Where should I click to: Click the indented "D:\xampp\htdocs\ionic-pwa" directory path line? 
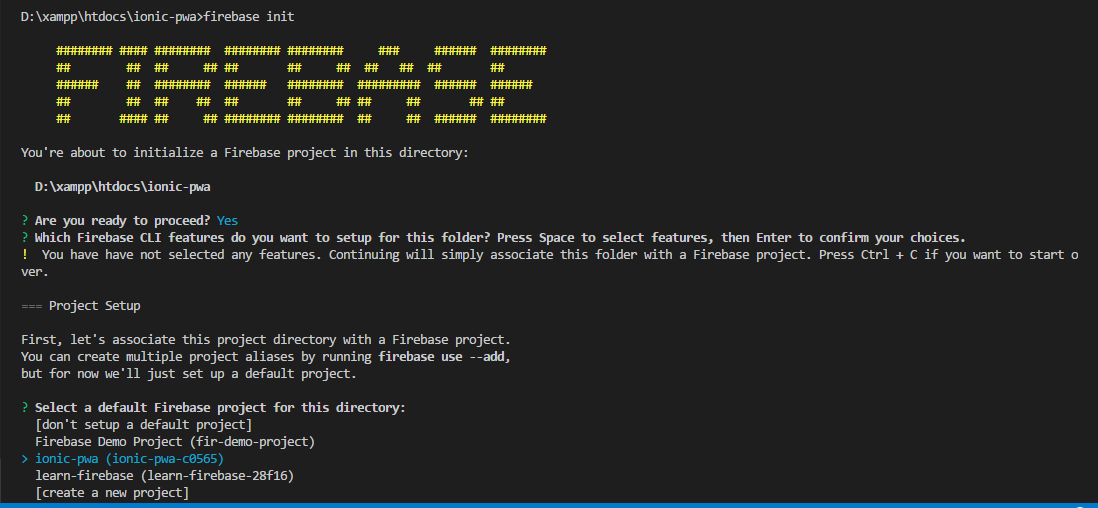tap(123, 187)
